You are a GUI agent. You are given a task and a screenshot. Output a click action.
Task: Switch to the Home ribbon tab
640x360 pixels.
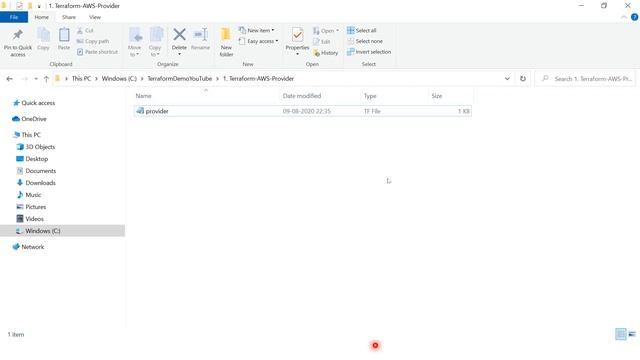click(42, 17)
